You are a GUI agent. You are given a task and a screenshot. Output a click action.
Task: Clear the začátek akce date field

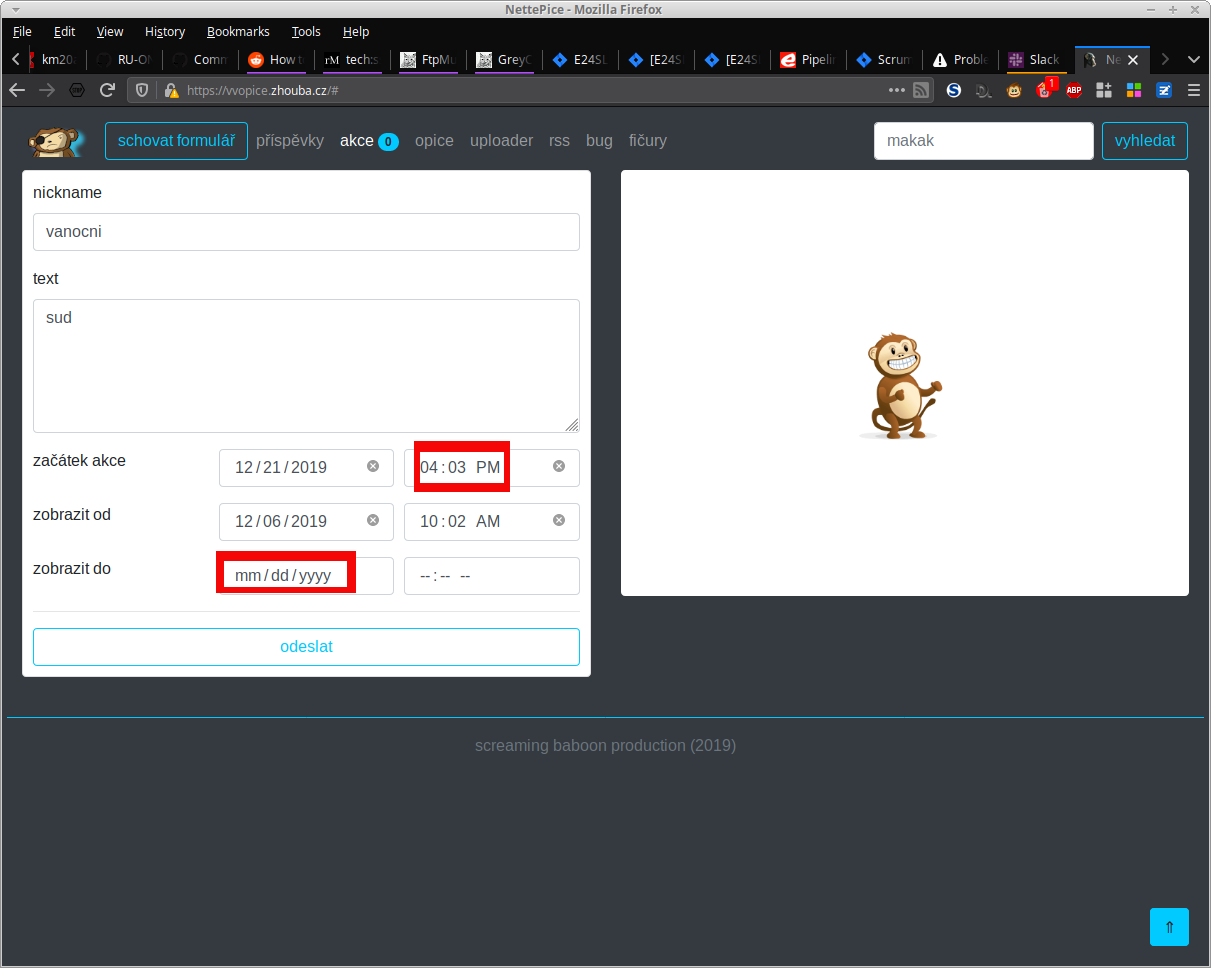373,466
